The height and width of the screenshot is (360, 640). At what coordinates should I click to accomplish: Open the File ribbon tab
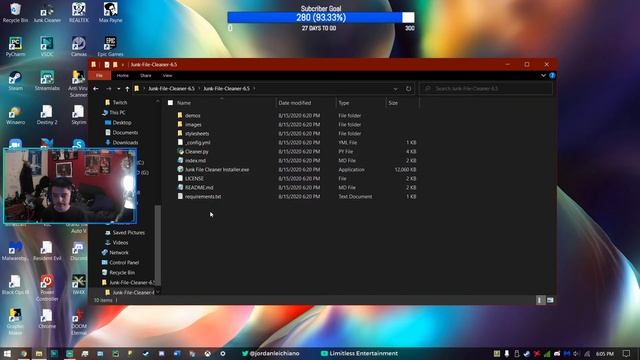pyautogui.click(x=99, y=76)
